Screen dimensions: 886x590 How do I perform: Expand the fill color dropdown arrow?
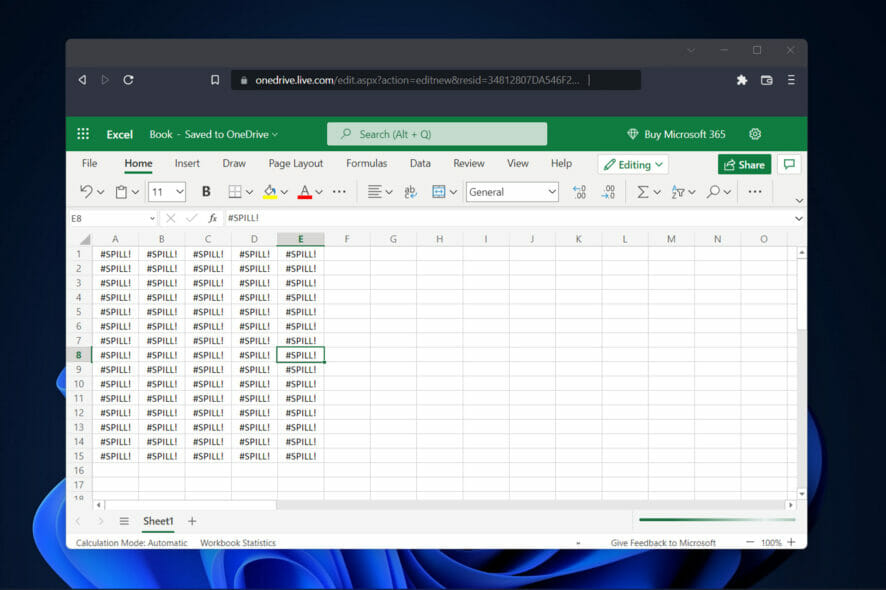pyautogui.click(x=284, y=193)
